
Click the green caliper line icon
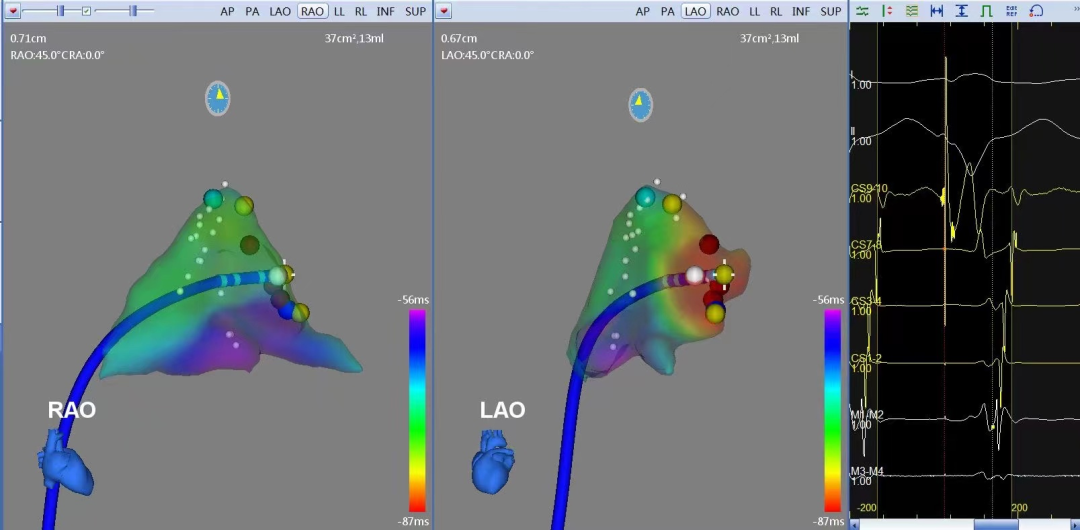(887, 10)
